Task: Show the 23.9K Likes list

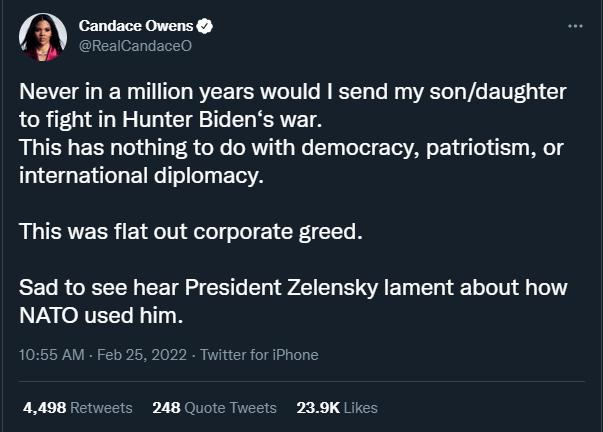Action: pos(337,407)
